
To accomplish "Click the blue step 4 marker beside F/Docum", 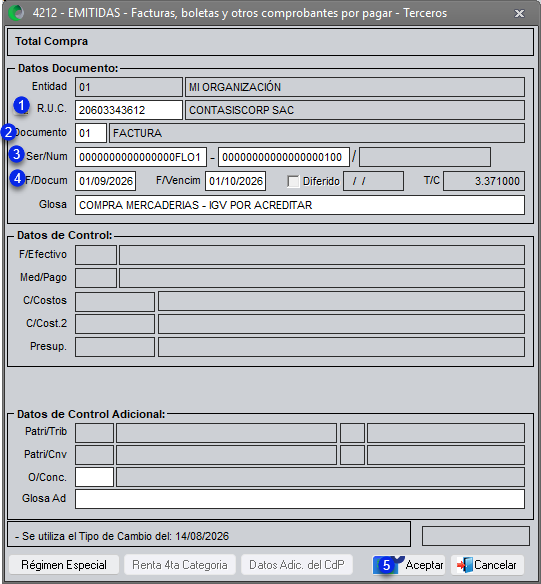I will 17,178.
